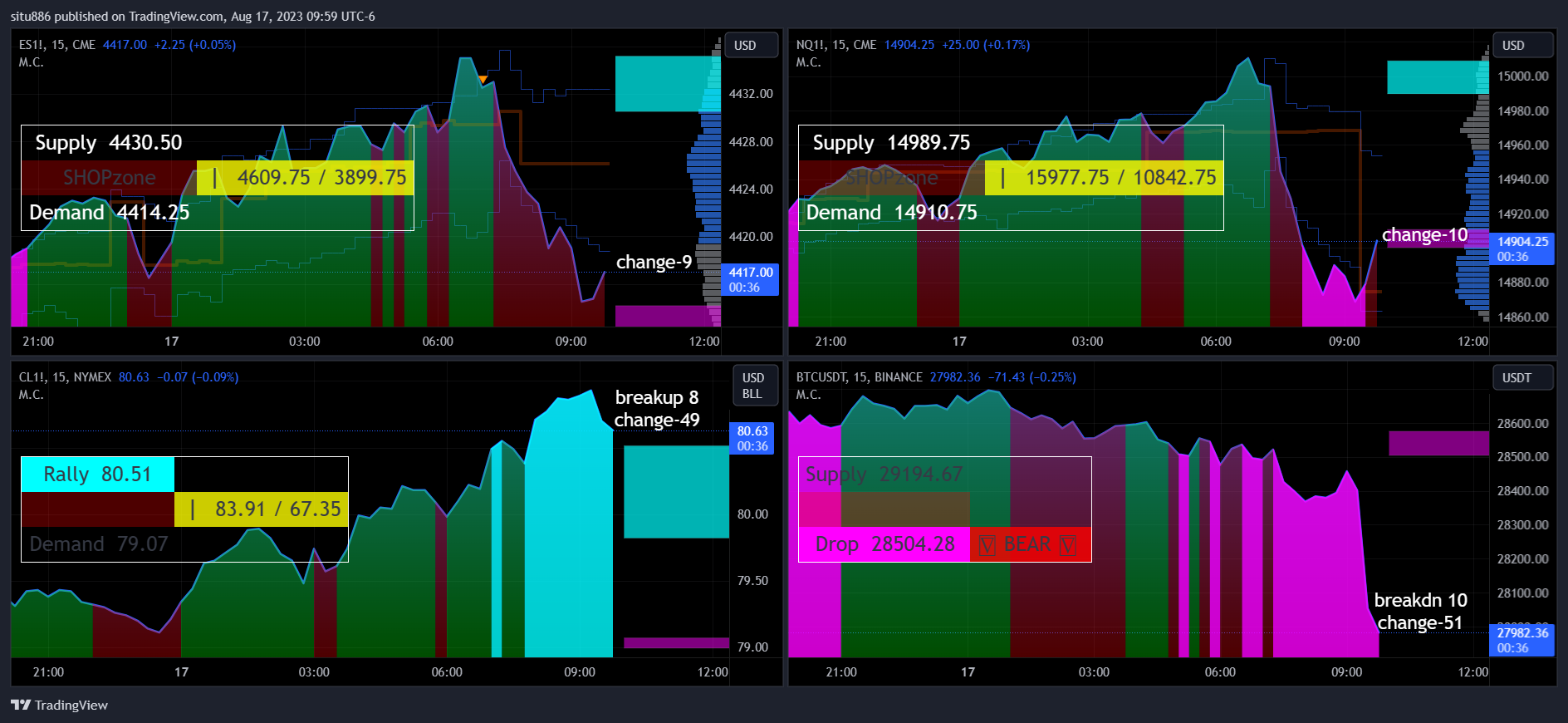Click the Supply 14989.75 label on NQ1!
This screenshot has height=723, width=1568.
pyautogui.click(x=891, y=143)
